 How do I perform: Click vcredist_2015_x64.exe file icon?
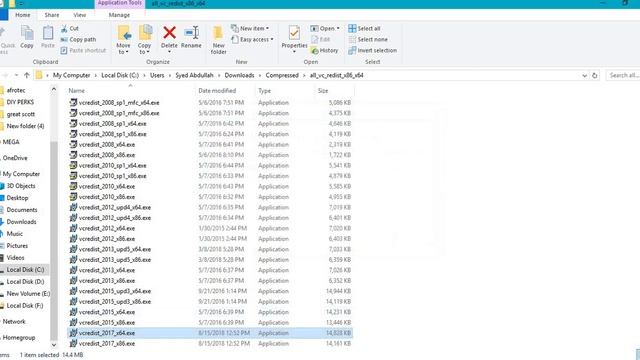73,312
